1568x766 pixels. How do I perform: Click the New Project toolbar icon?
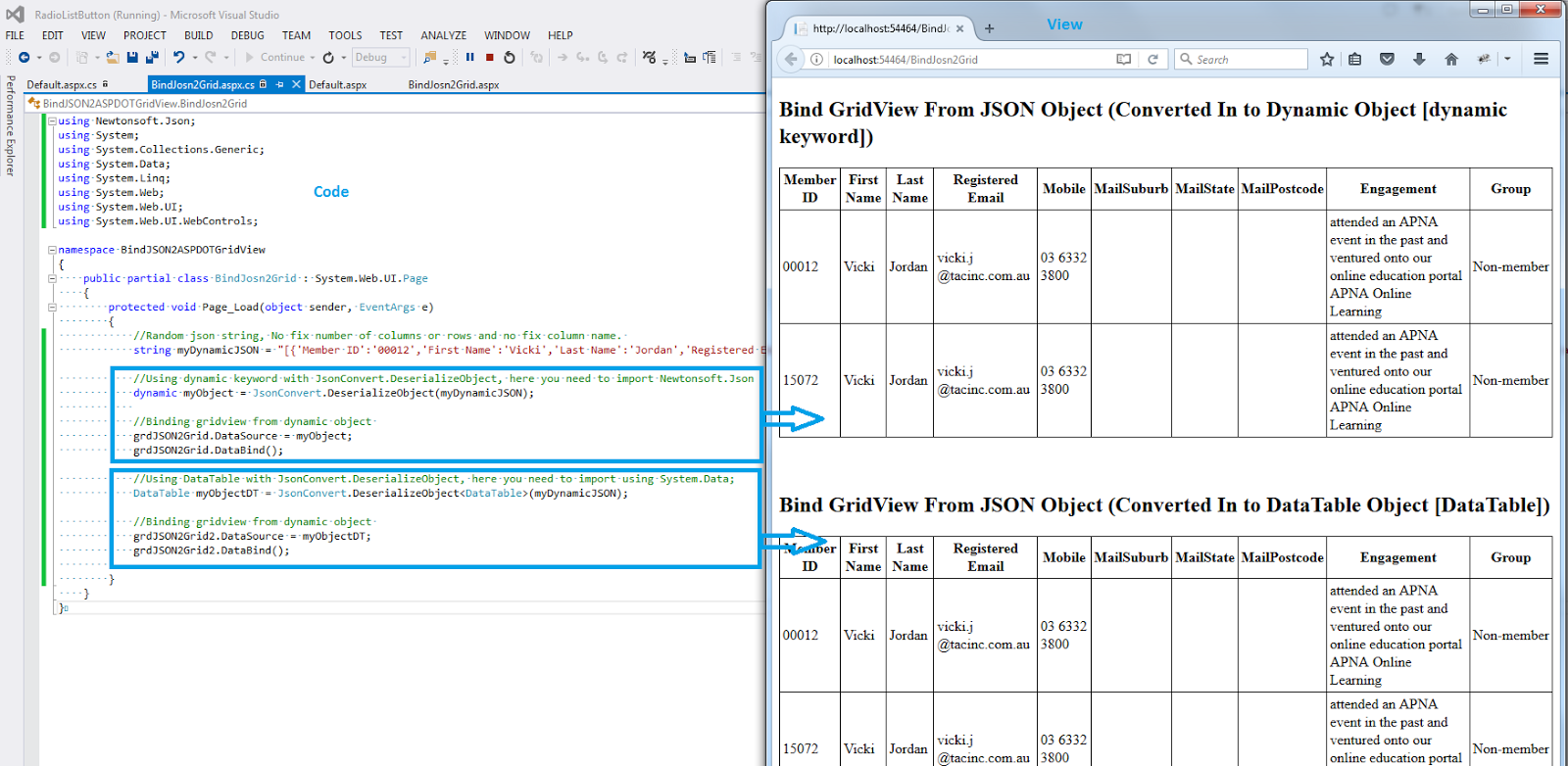[x=82, y=57]
